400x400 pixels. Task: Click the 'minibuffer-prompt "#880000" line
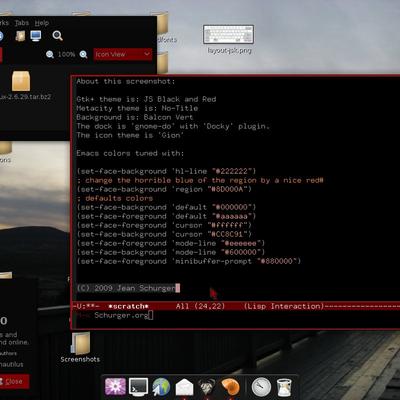(x=189, y=261)
